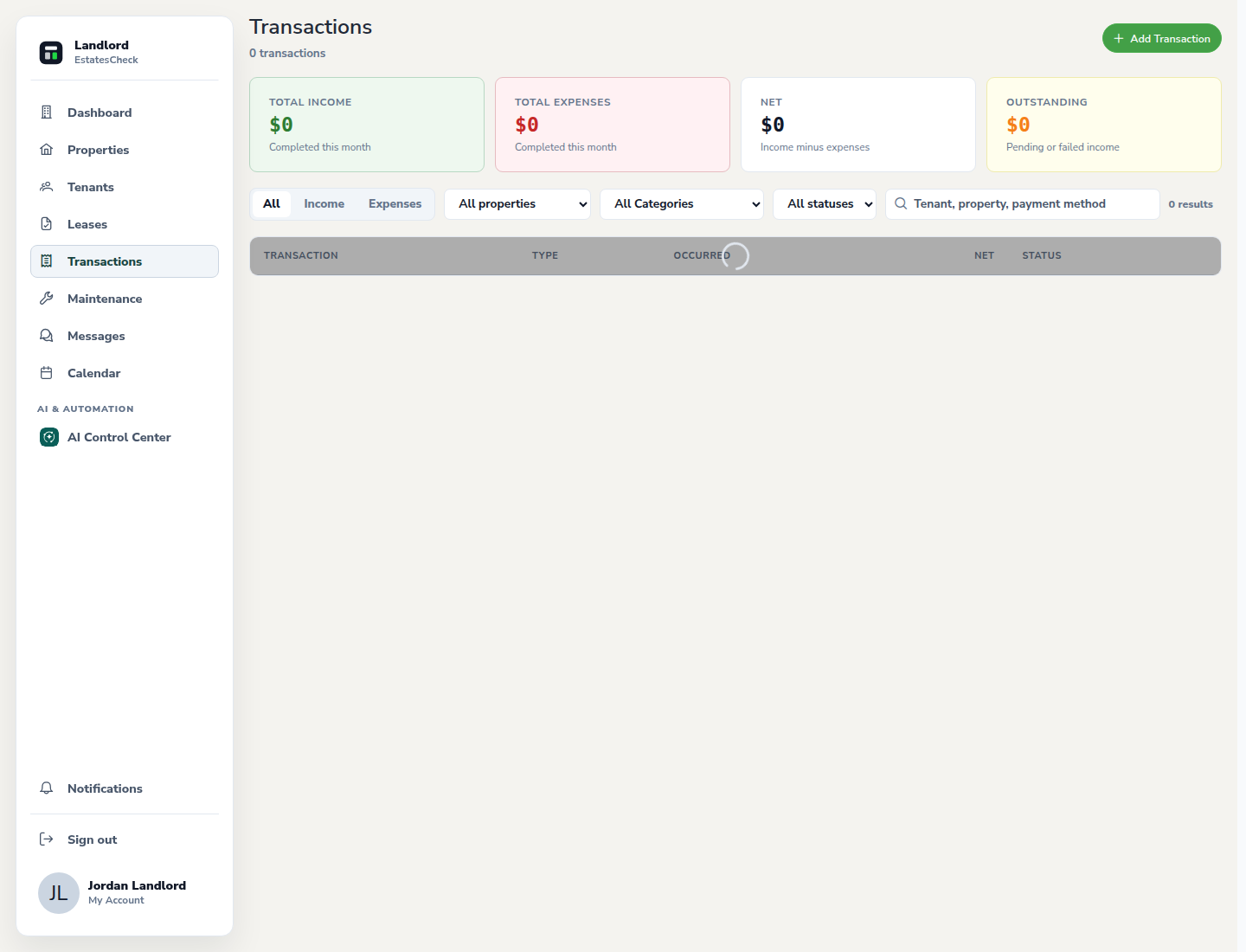The width and height of the screenshot is (1246, 952).
Task: Open the All properties dropdown
Action: coord(517,204)
